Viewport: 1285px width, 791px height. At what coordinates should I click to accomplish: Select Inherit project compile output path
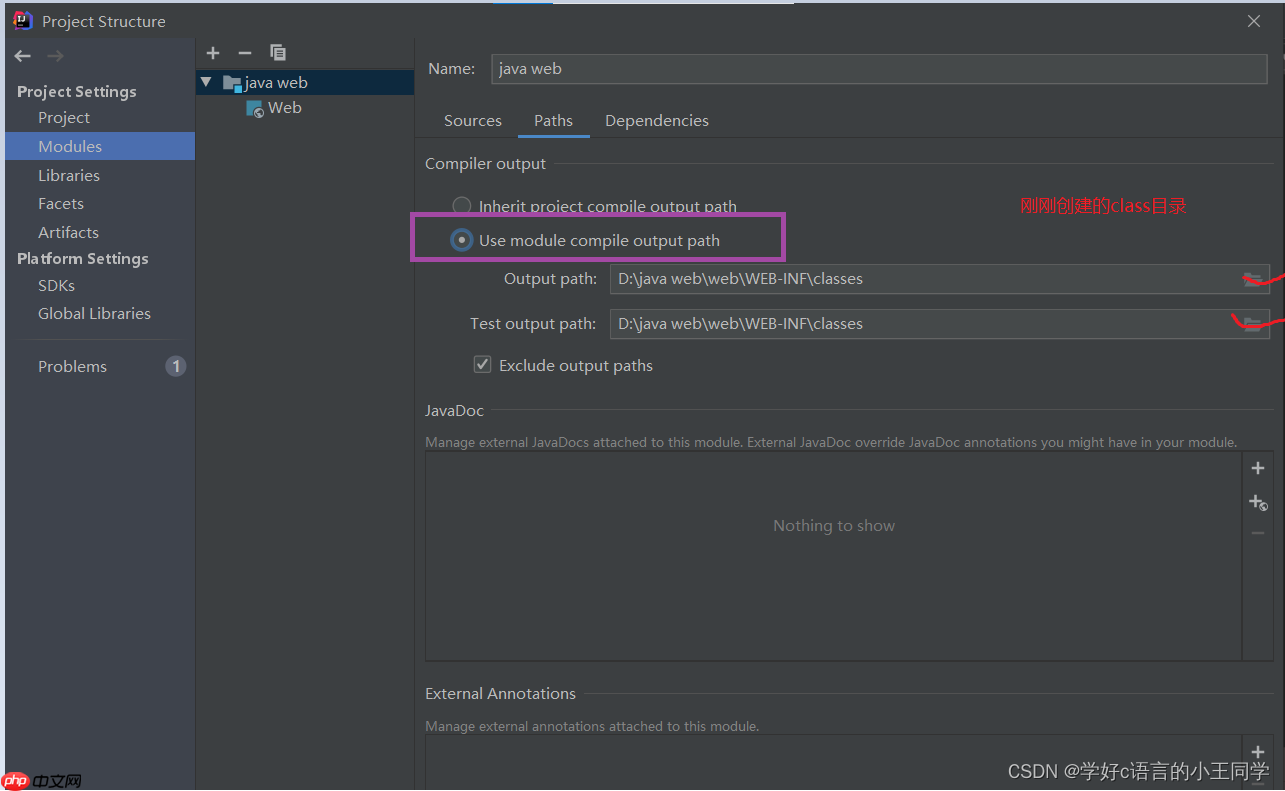(x=461, y=206)
